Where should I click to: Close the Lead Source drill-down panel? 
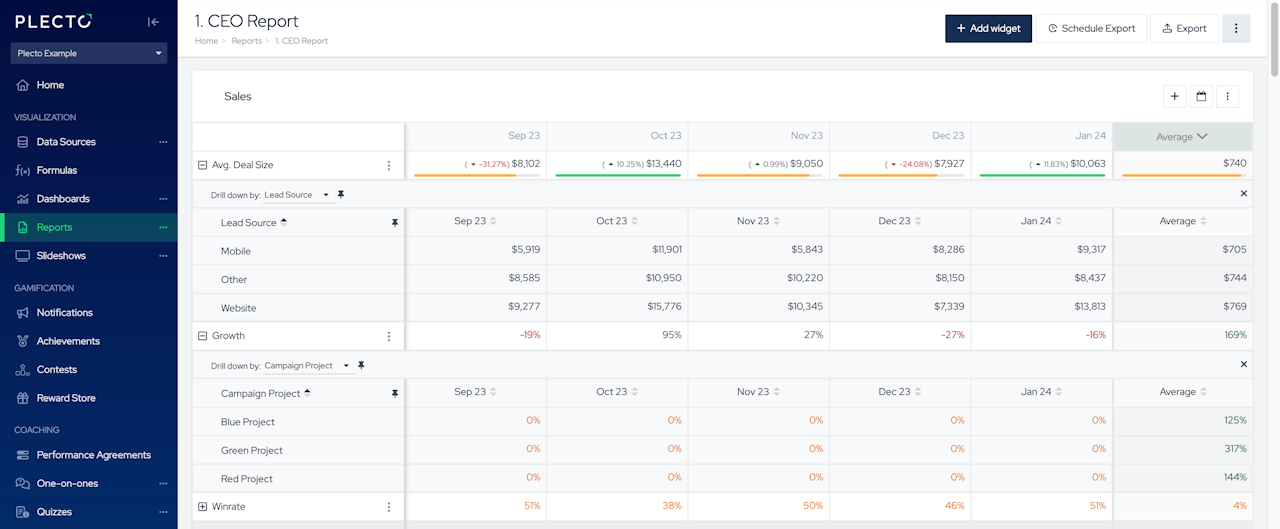(1244, 194)
